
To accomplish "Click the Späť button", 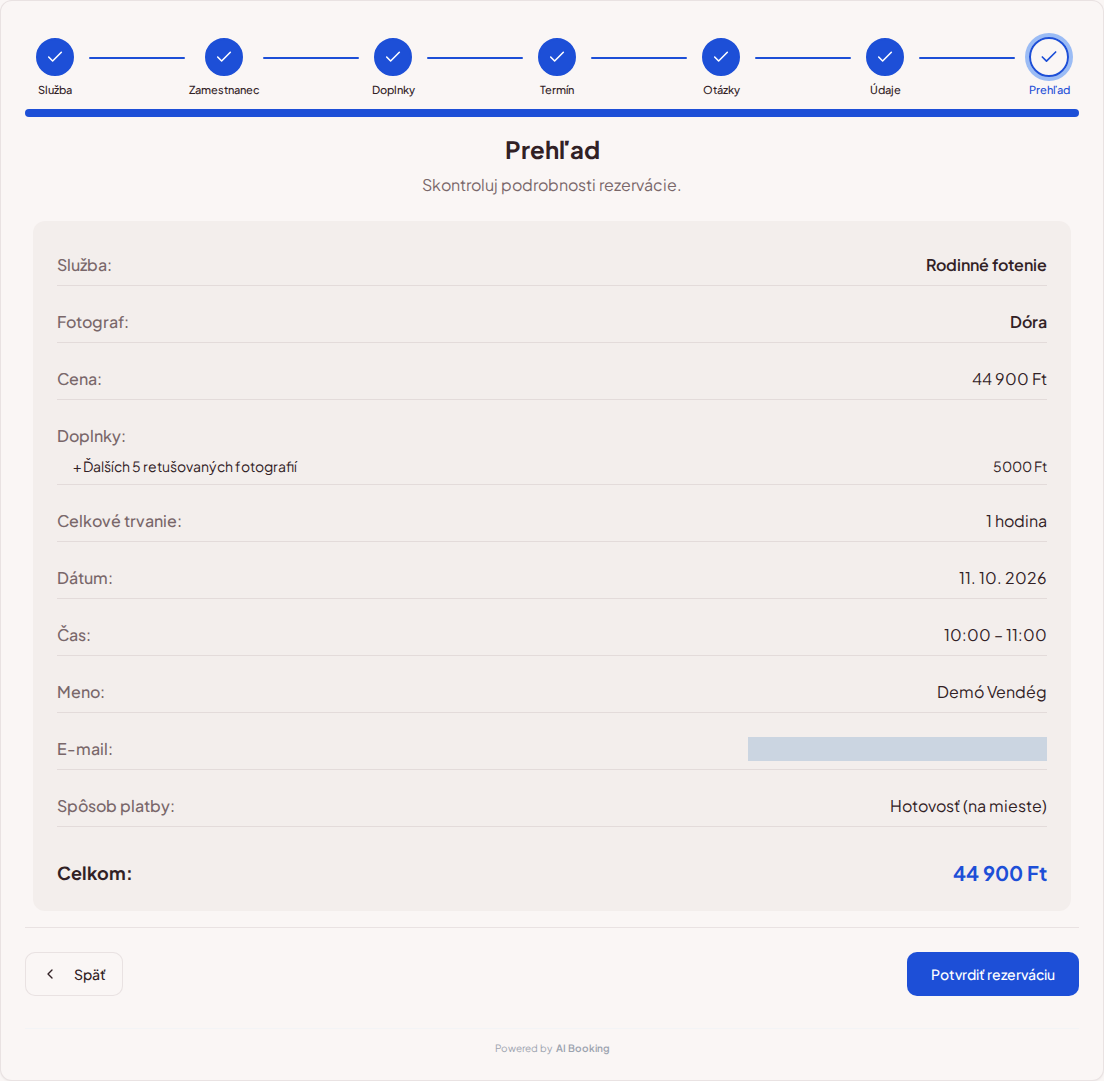I will tap(74, 974).
